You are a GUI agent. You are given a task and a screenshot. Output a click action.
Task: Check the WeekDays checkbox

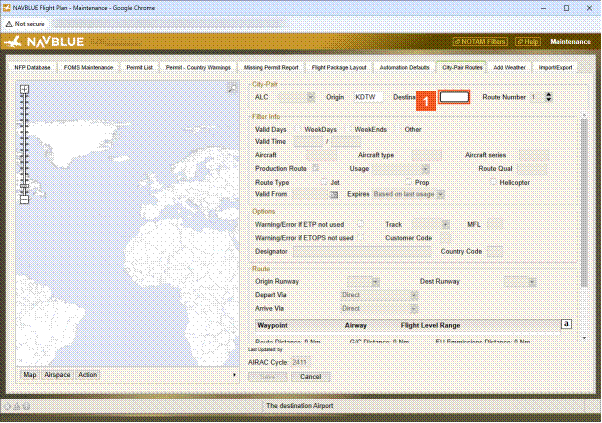298,129
